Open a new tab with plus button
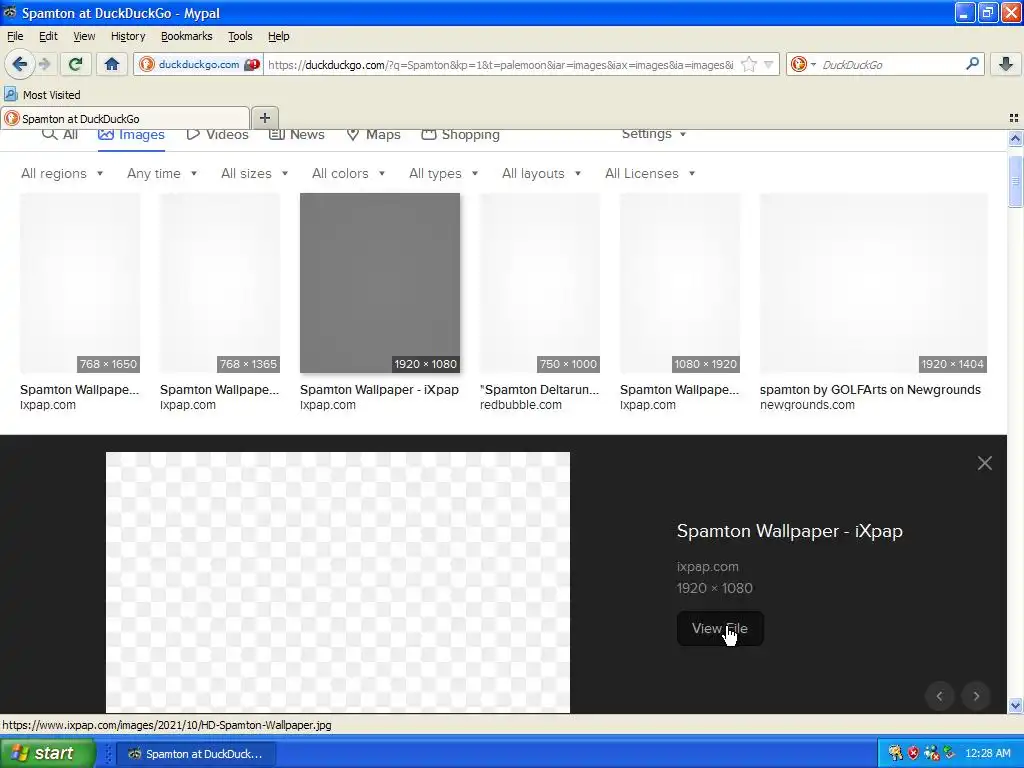The width and height of the screenshot is (1024, 768). pyautogui.click(x=264, y=118)
